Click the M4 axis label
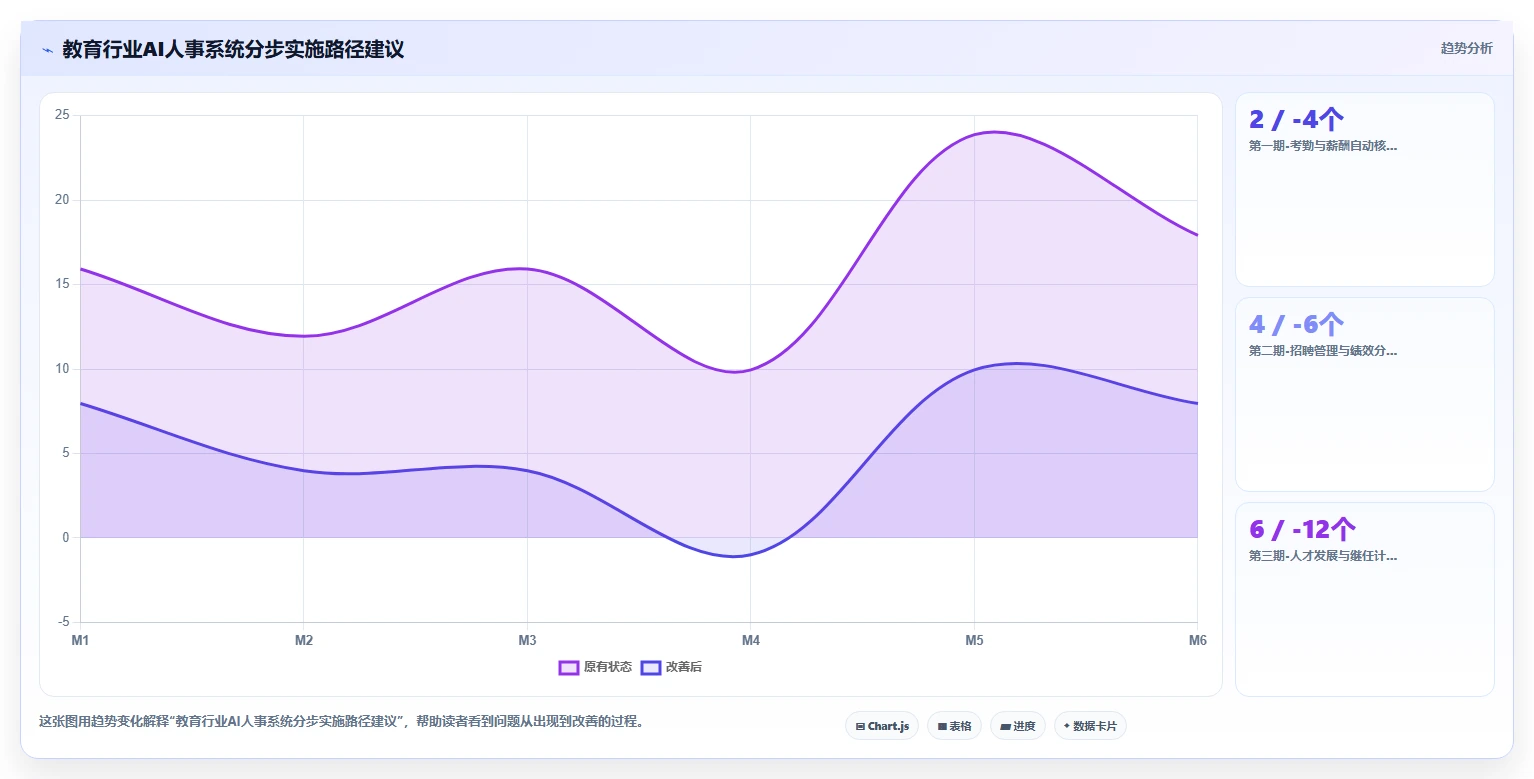The image size is (1534, 779). coord(751,640)
